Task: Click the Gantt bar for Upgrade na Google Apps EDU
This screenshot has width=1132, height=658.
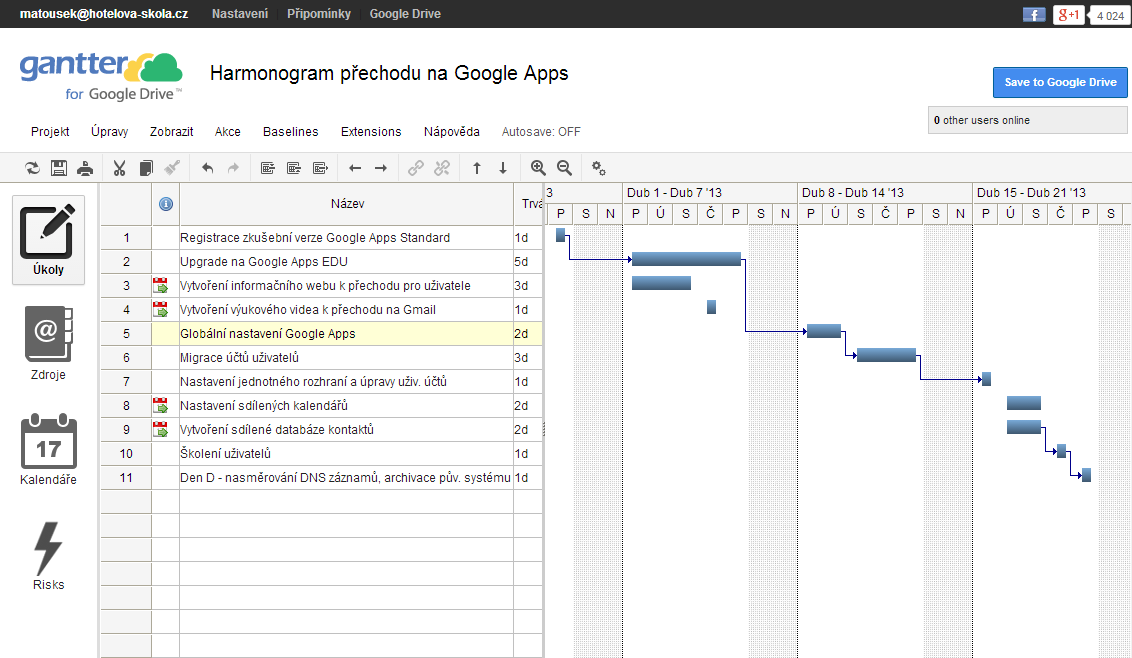Action: [x=687, y=259]
